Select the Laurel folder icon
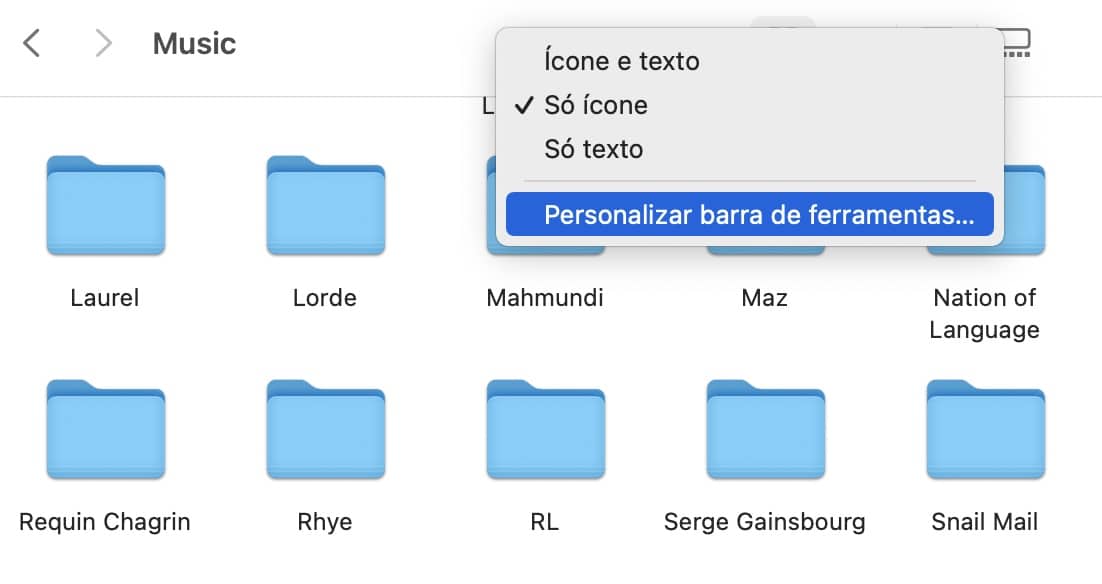This screenshot has width=1102, height=584. 105,206
